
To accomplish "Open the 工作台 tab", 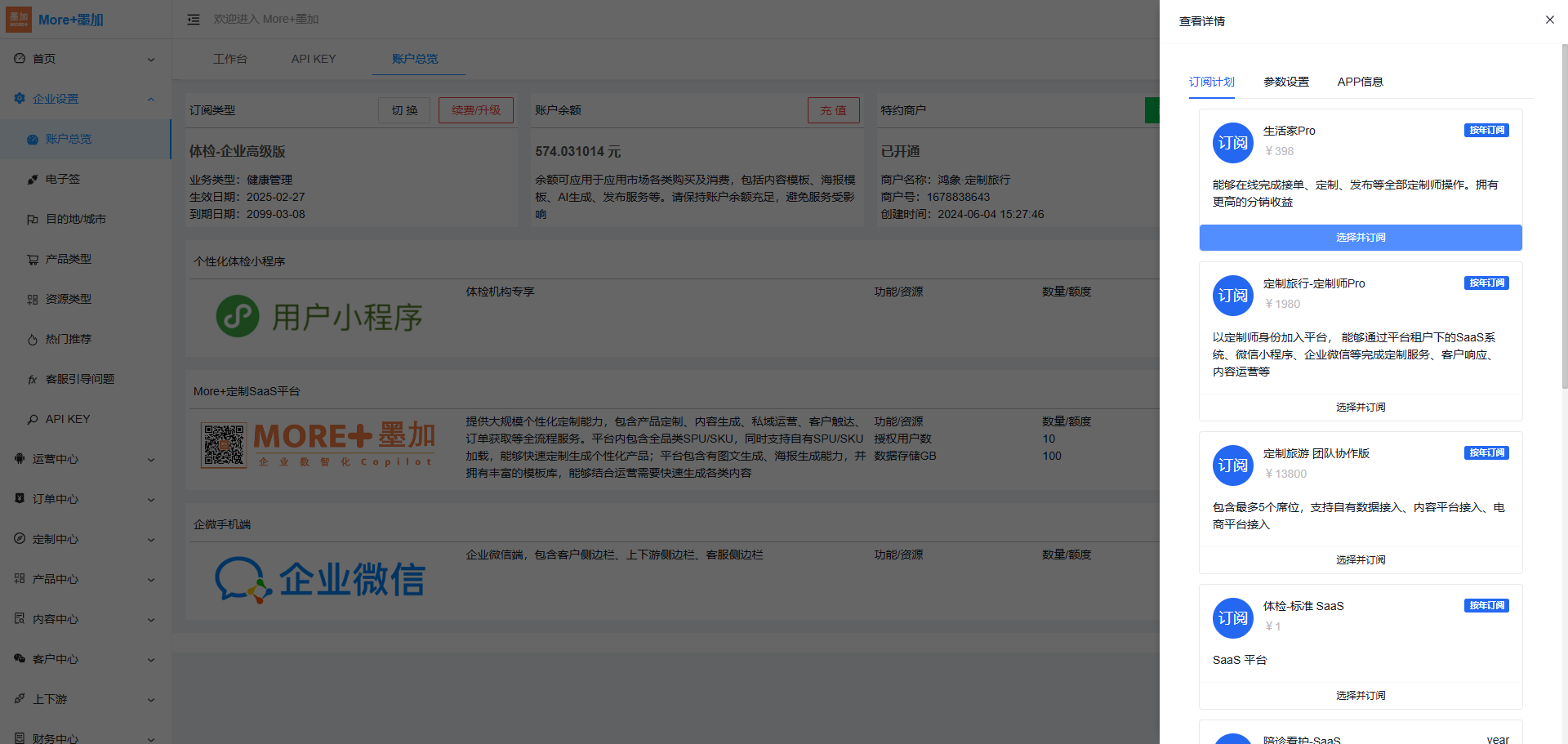I will (230, 59).
